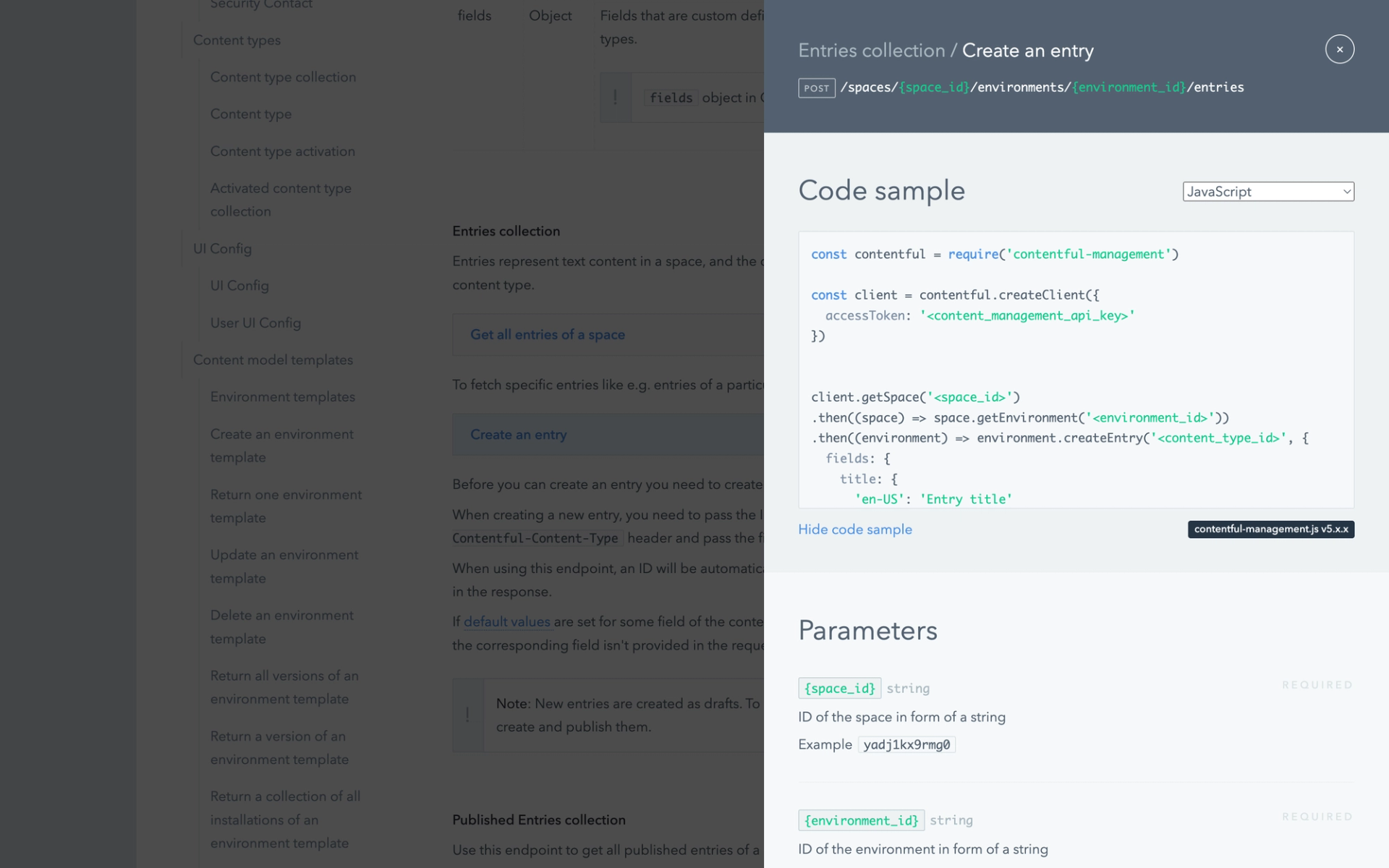1389x868 pixels.
Task: Open Activated content type collection item
Action: pos(281,200)
